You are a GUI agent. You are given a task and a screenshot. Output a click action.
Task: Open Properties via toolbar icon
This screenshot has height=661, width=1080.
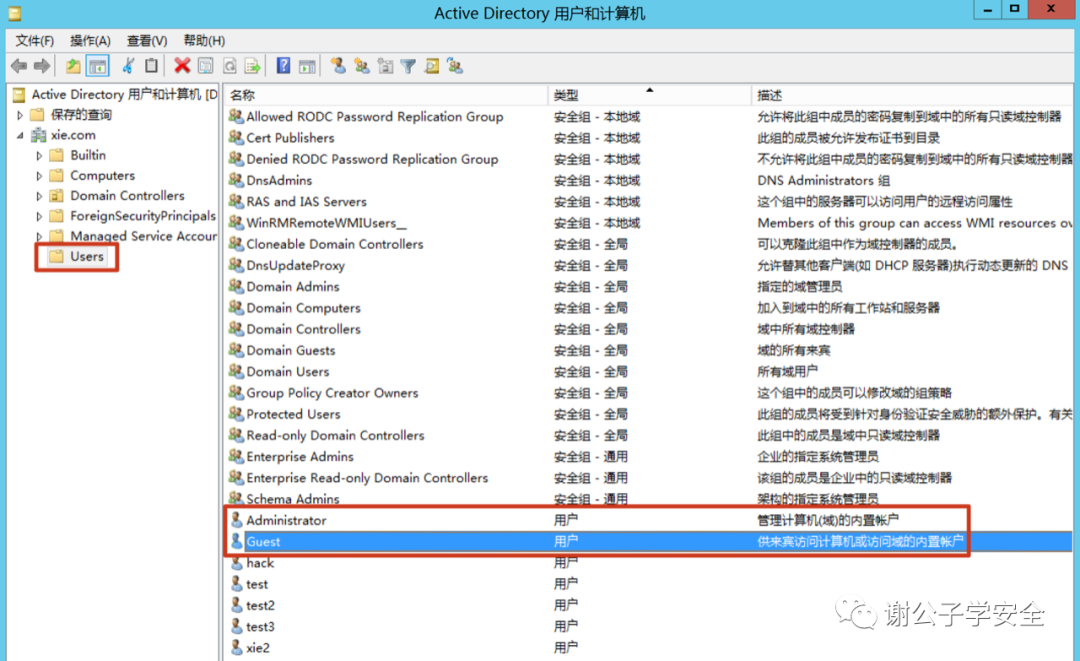click(205, 66)
